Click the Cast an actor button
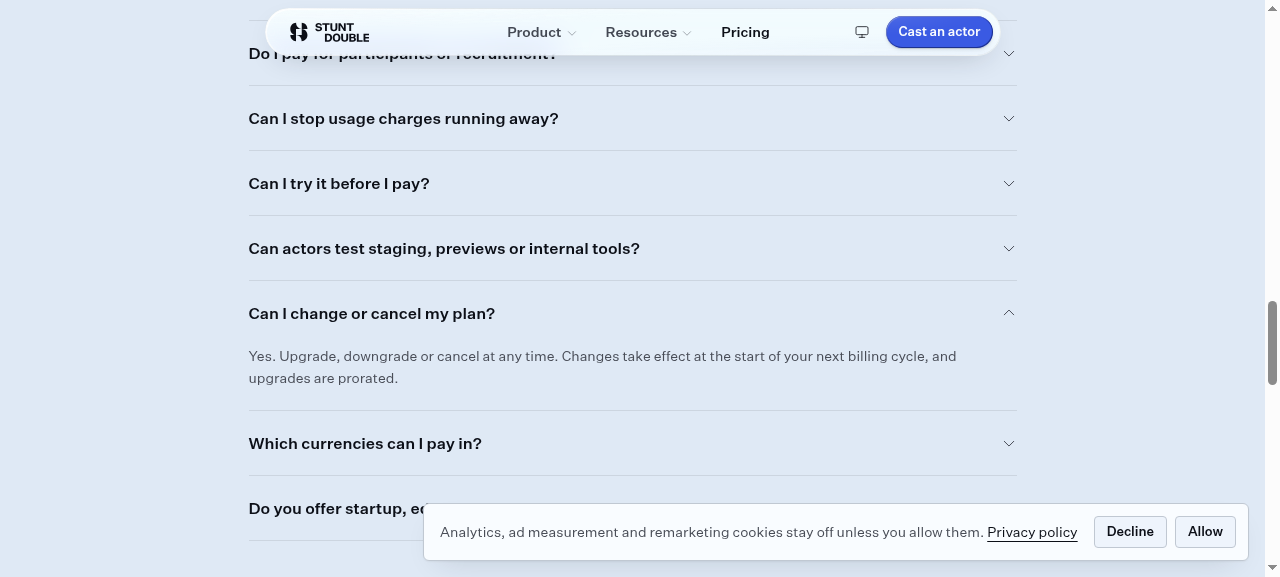 pyautogui.click(x=939, y=32)
